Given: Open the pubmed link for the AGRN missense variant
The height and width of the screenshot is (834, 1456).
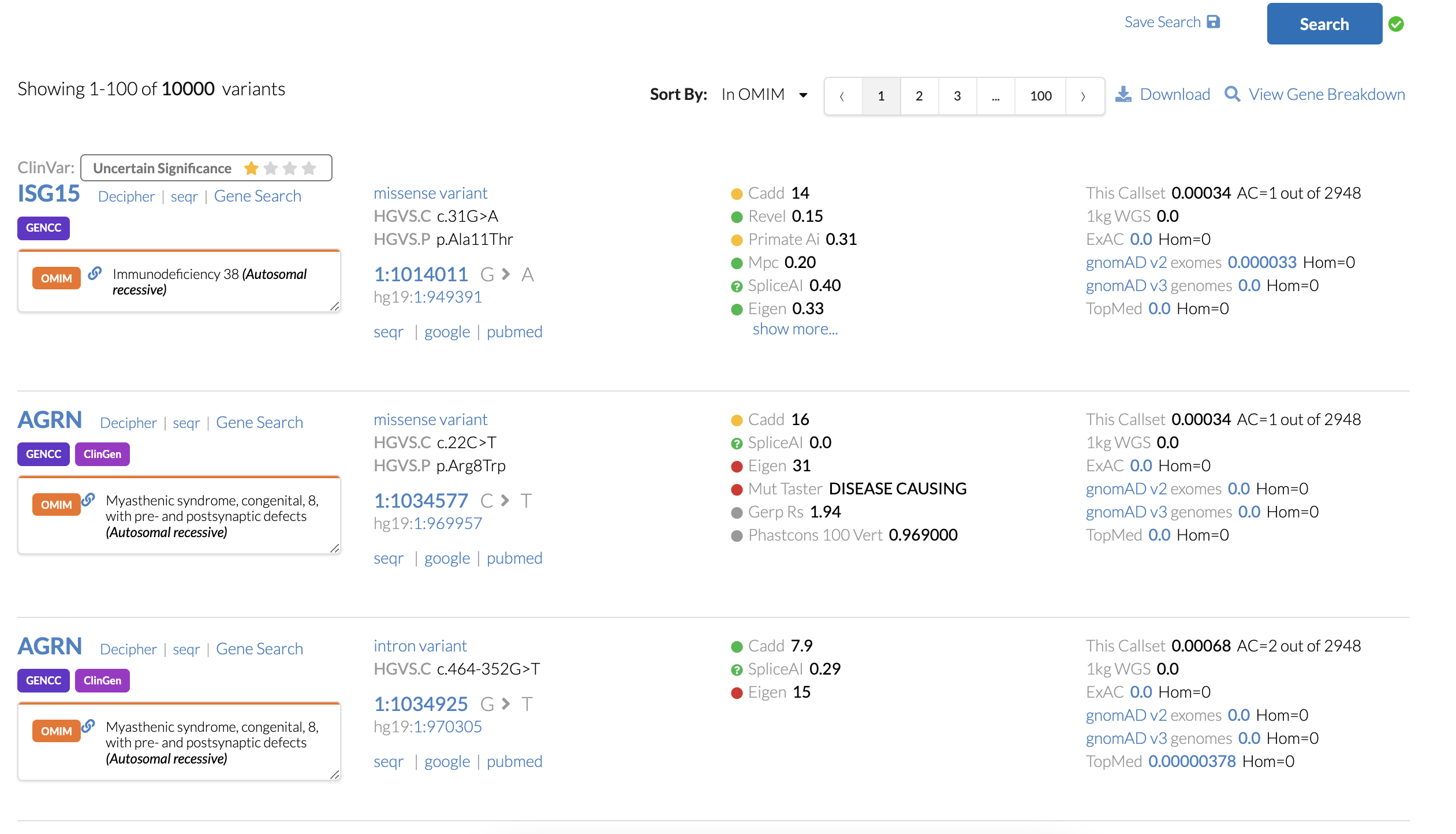Looking at the screenshot, I should click(514, 558).
